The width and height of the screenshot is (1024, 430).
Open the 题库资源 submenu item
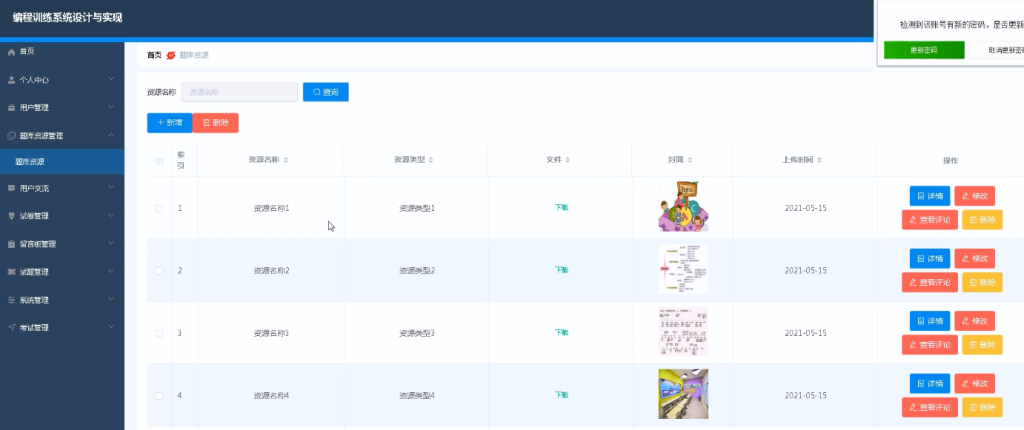[x=62, y=161]
